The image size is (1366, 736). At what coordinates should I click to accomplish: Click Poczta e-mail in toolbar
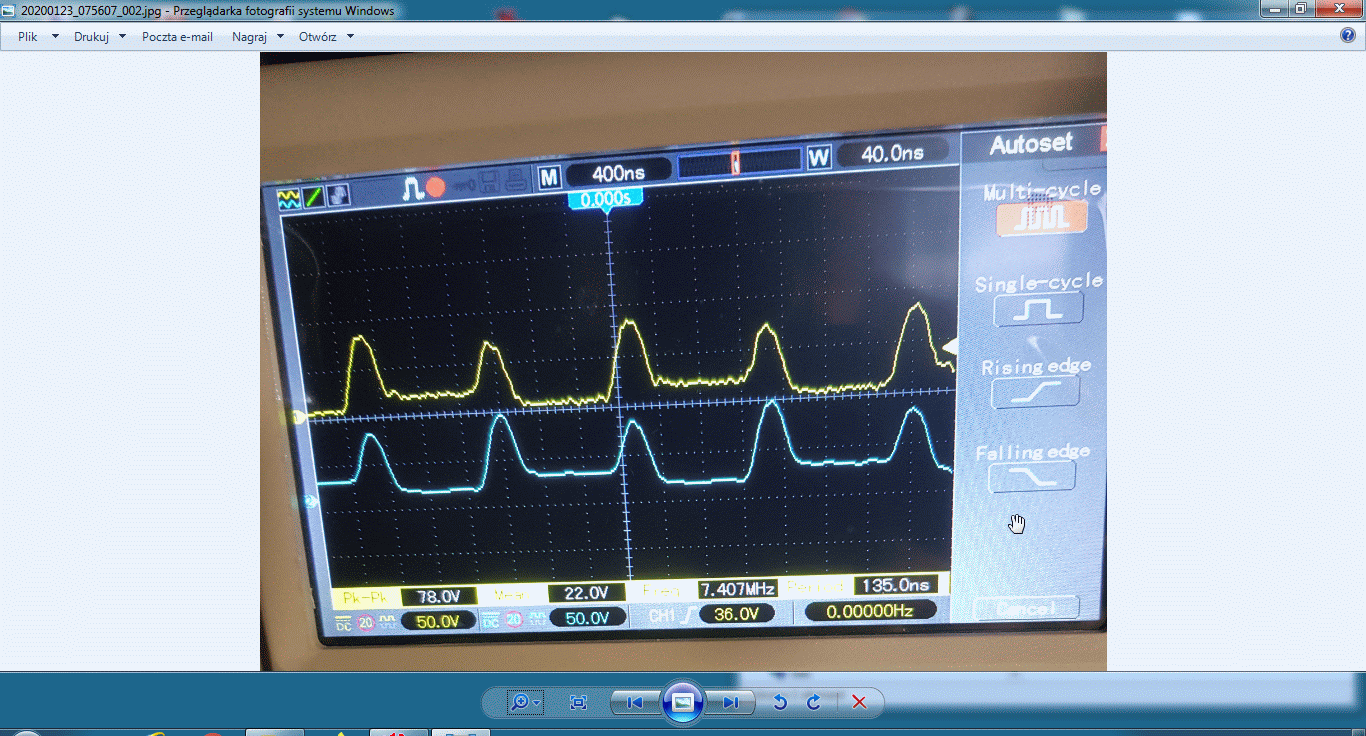point(177,37)
